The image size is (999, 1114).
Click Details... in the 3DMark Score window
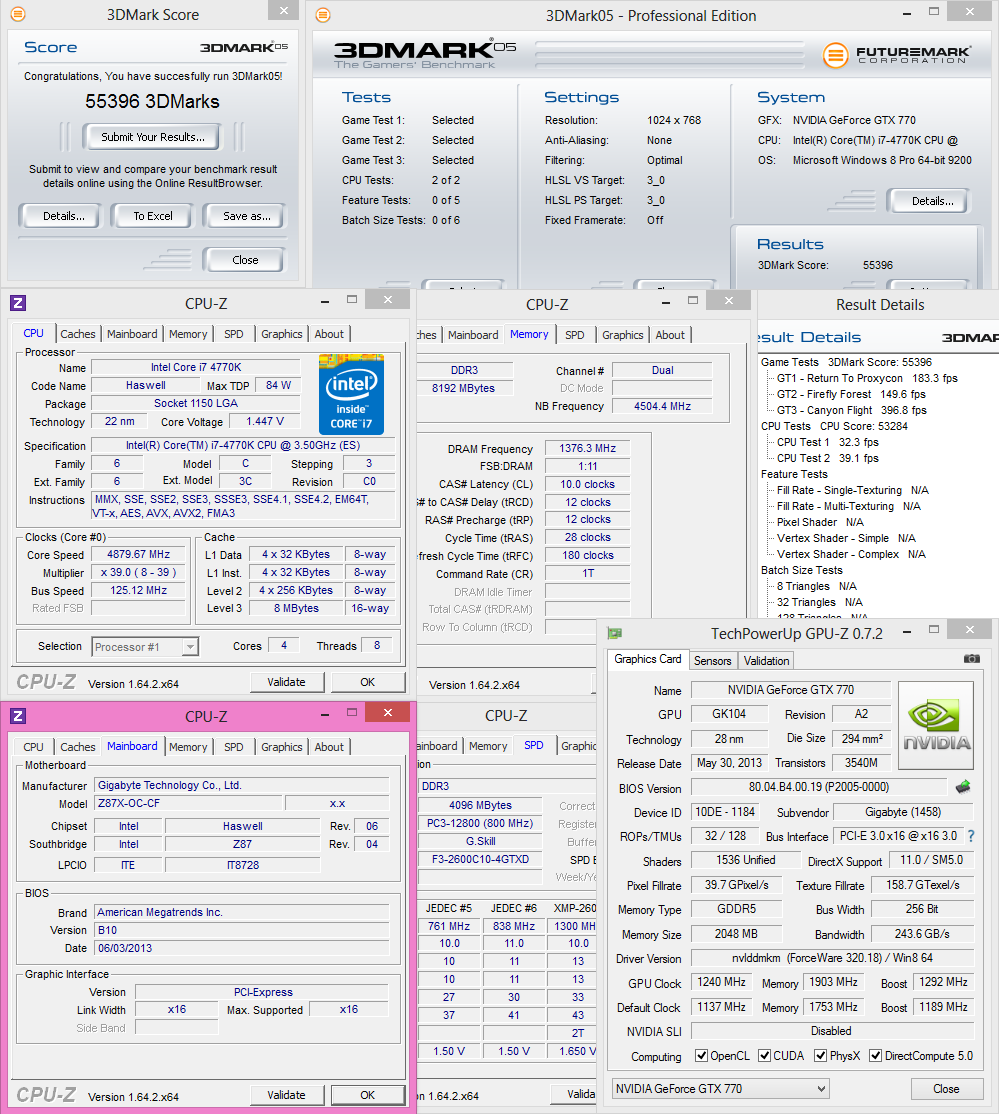(x=63, y=216)
